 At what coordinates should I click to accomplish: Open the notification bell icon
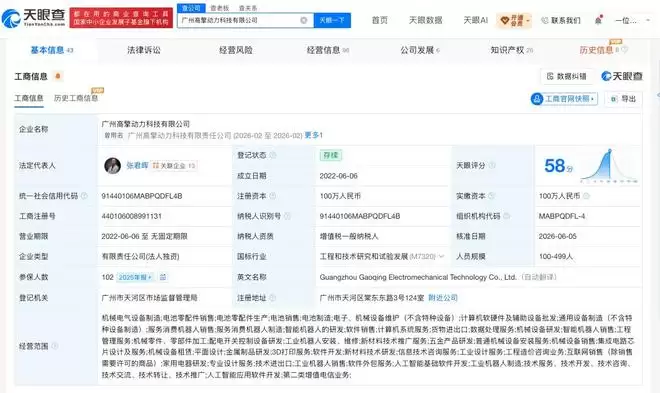pos(598,20)
